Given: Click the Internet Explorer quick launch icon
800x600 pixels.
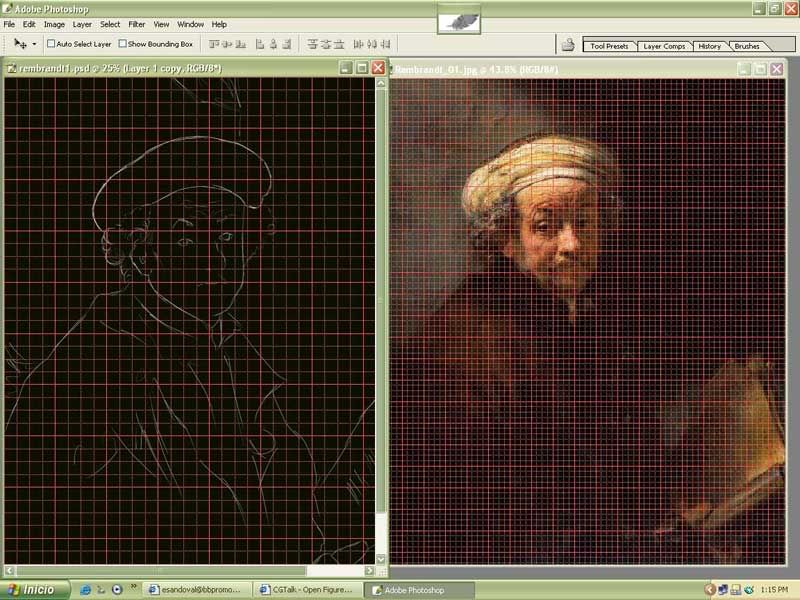Looking at the screenshot, I should 86,590.
